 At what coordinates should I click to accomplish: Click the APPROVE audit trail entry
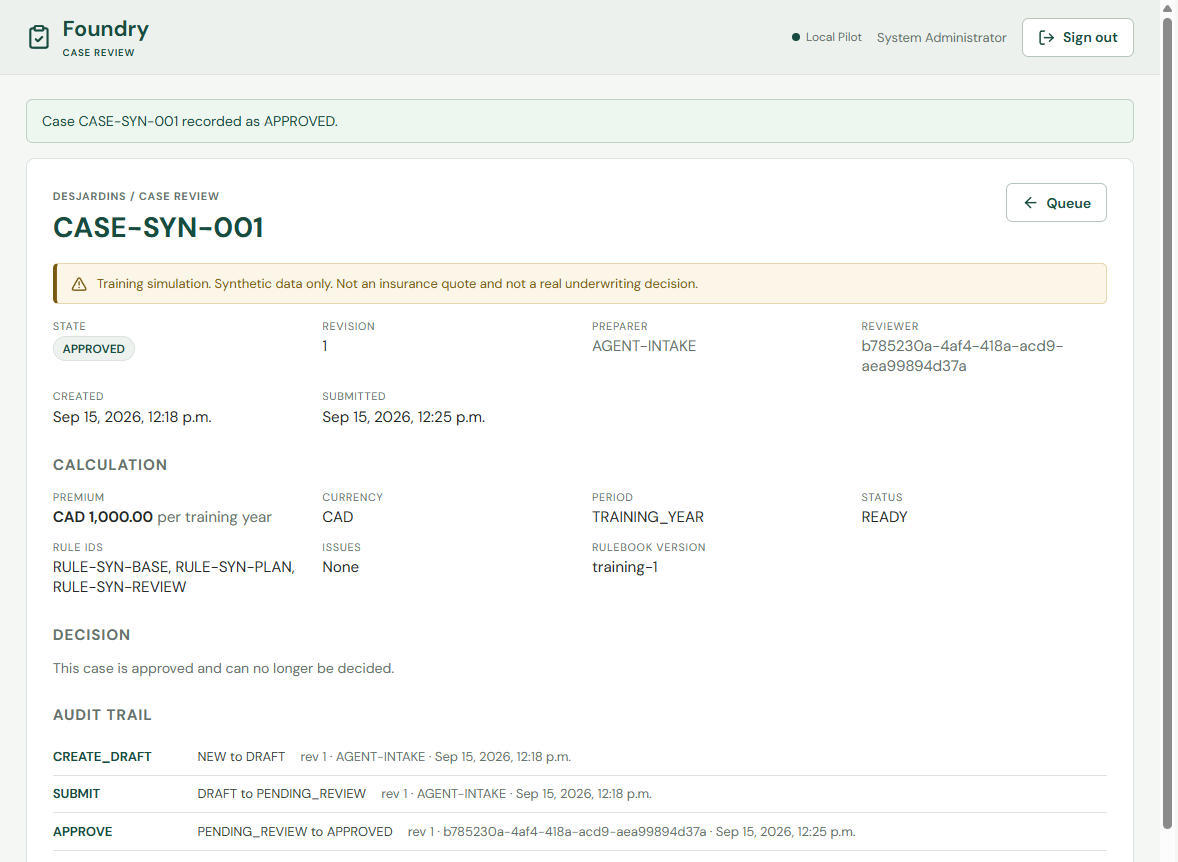tap(579, 832)
